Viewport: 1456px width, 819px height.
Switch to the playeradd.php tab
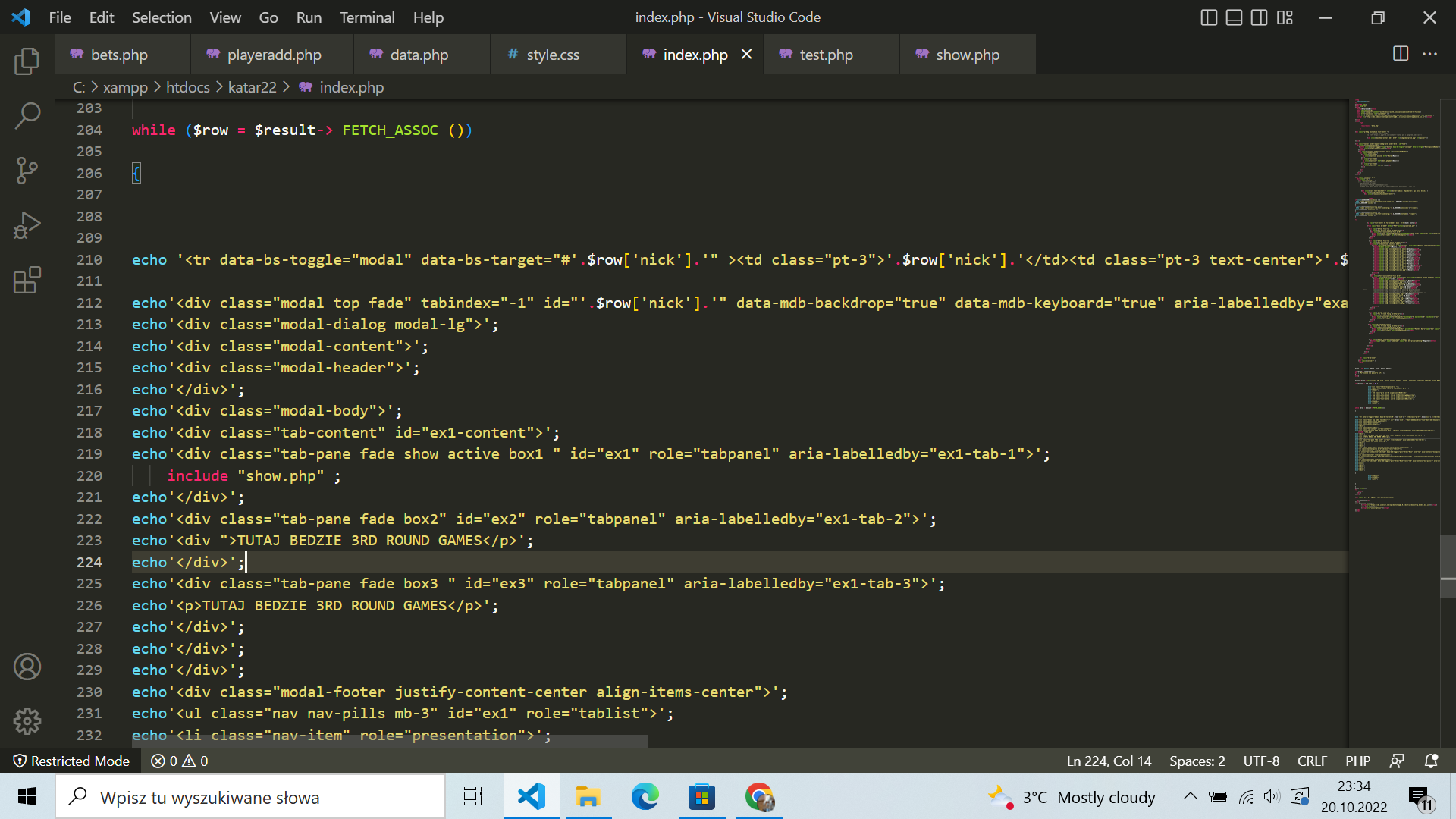pyautogui.click(x=274, y=55)
